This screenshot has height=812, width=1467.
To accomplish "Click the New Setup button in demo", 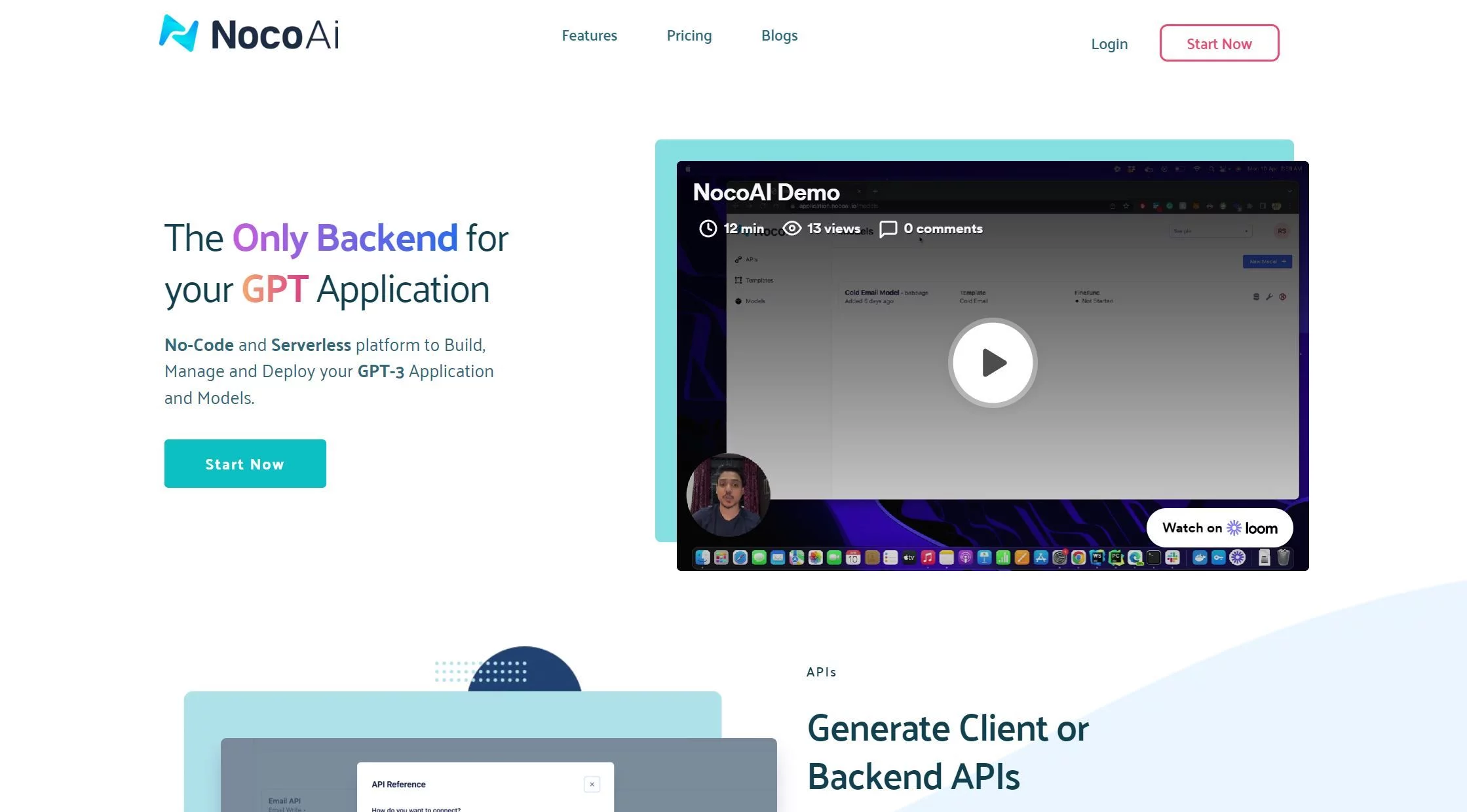I will tap(1265, 261).
